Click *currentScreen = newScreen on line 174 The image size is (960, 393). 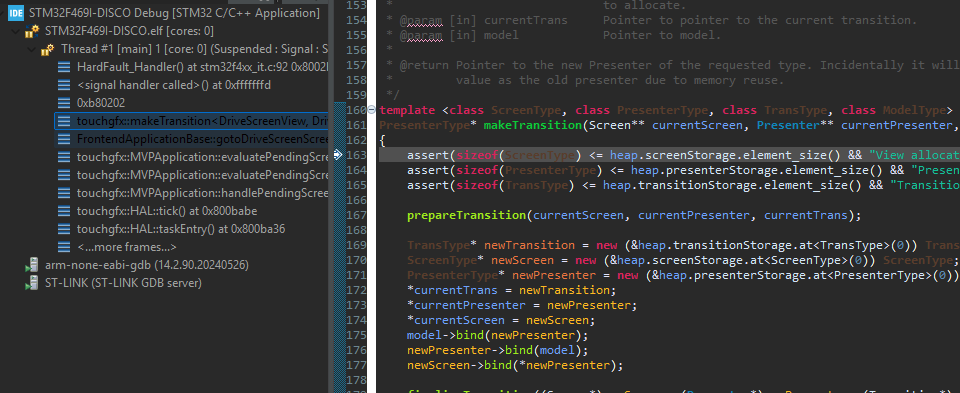(500, 320)
